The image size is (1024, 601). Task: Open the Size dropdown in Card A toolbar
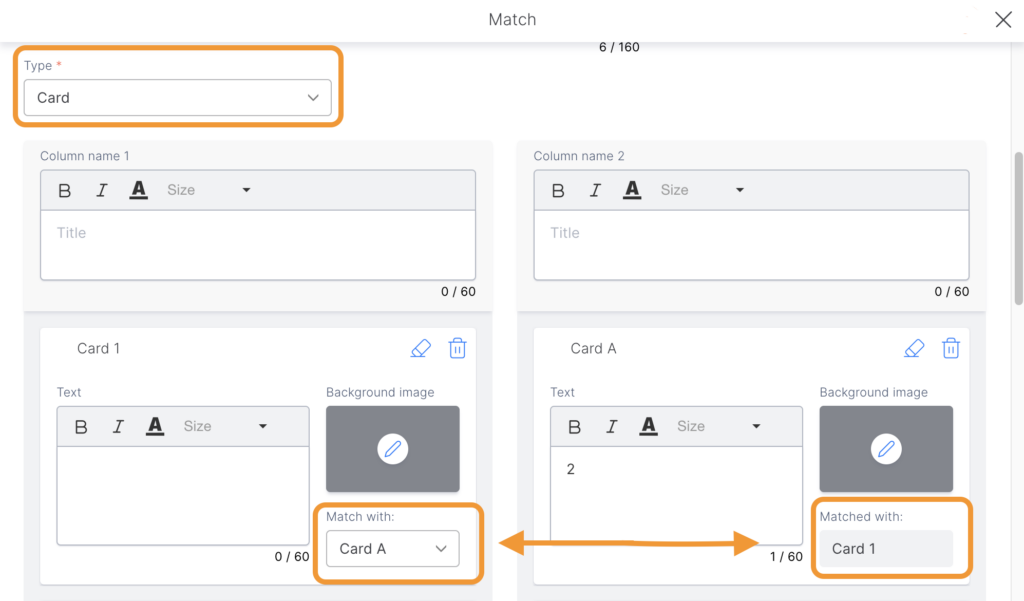coord(718,426)
